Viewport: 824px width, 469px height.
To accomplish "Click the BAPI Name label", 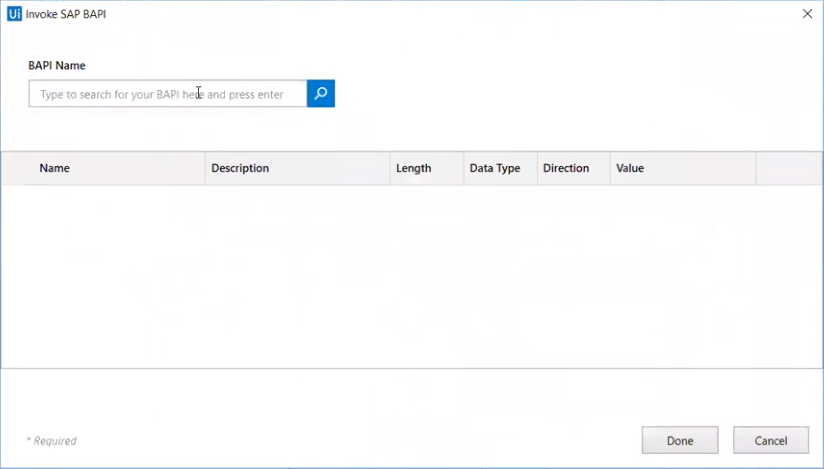I will click(57, 66).
